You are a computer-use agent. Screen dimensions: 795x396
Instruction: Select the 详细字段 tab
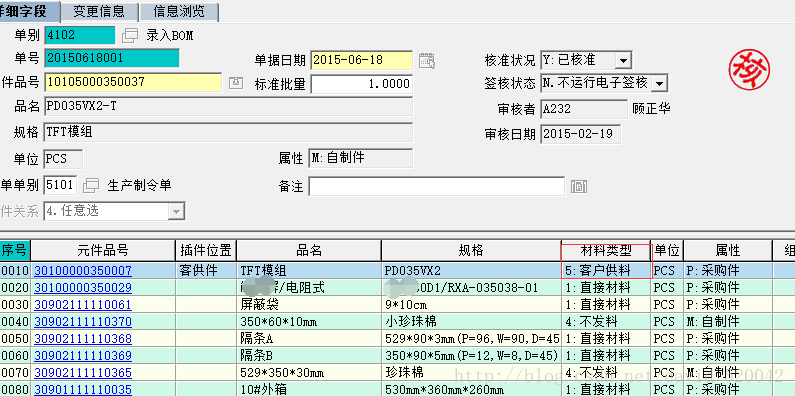click(29, 11)
